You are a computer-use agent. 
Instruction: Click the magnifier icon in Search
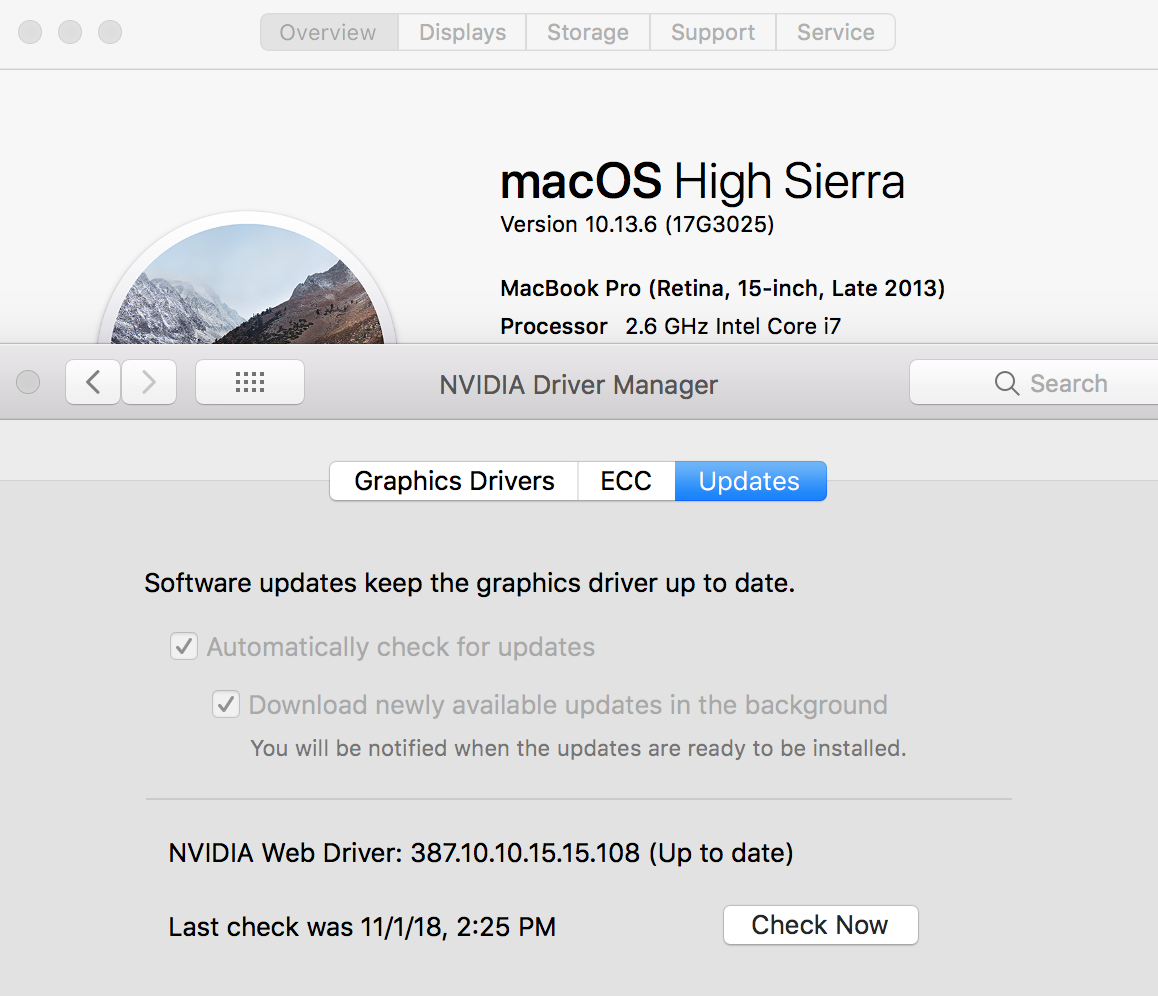[1007, 383]
